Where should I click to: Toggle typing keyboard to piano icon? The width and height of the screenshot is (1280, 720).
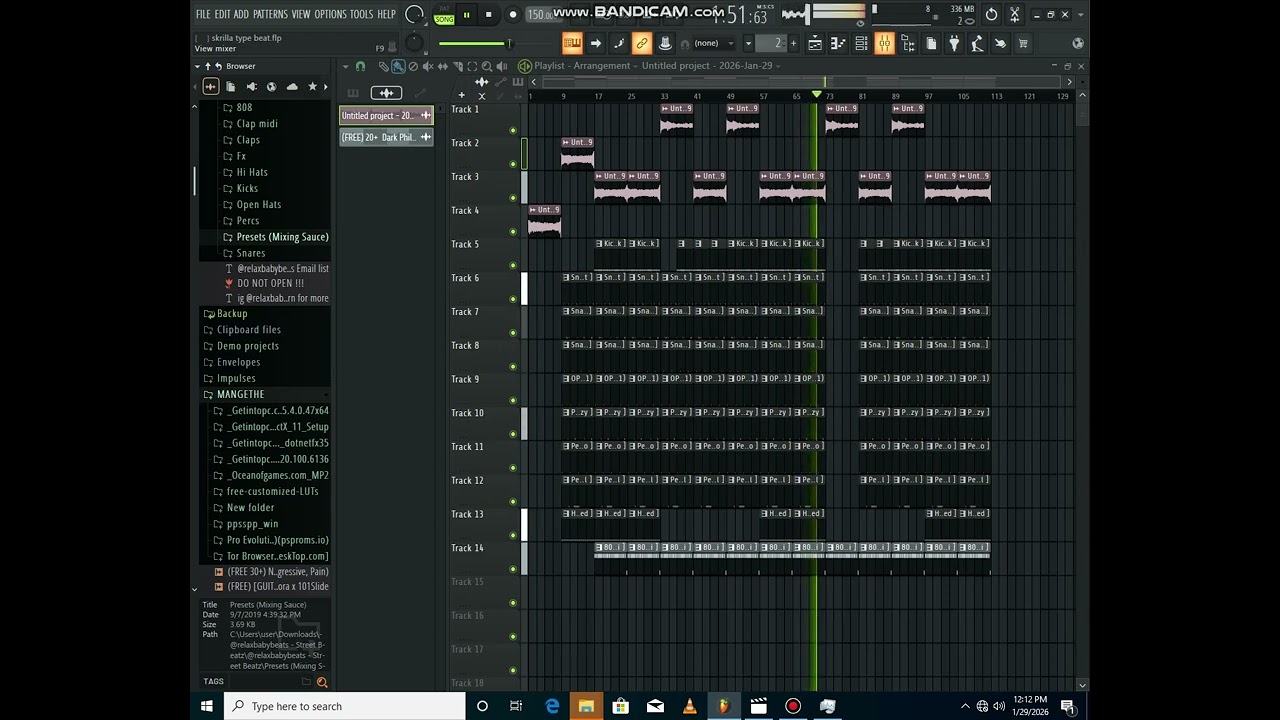(x=572, y=43)
